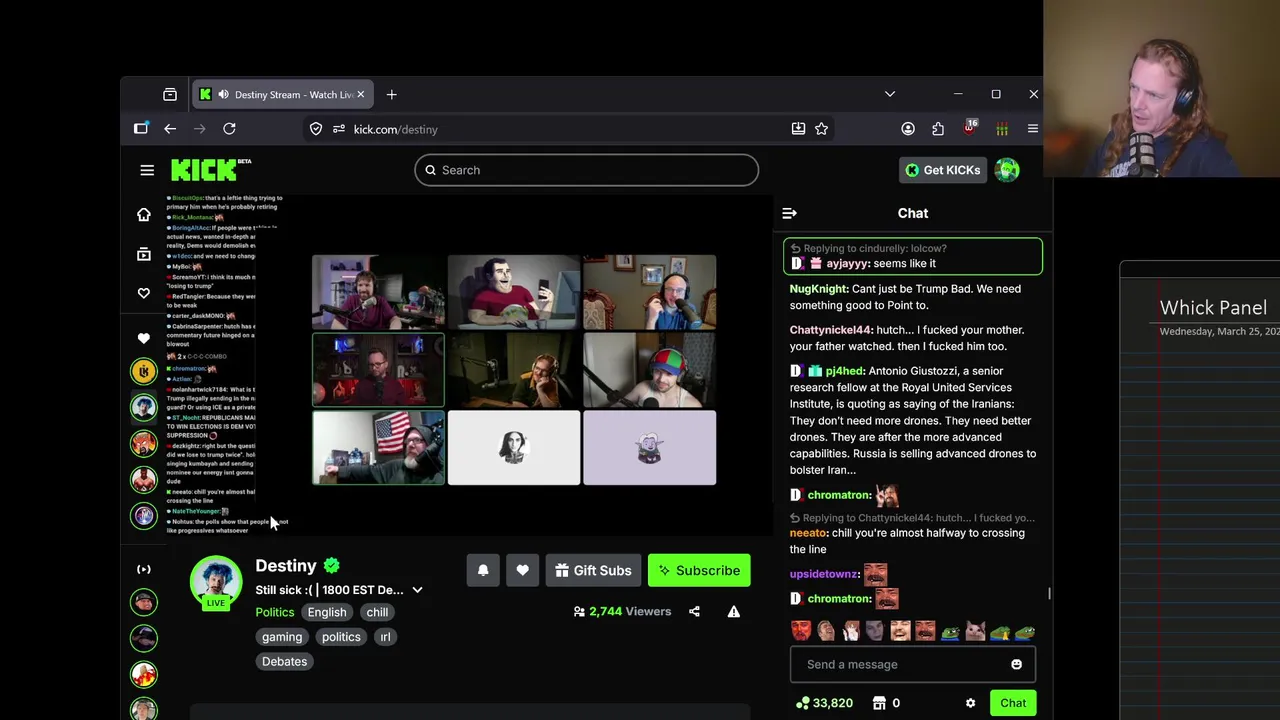Viewport: 1280px width, 720px height.
Task: Select the gaming tag
Action: (282, 637)
